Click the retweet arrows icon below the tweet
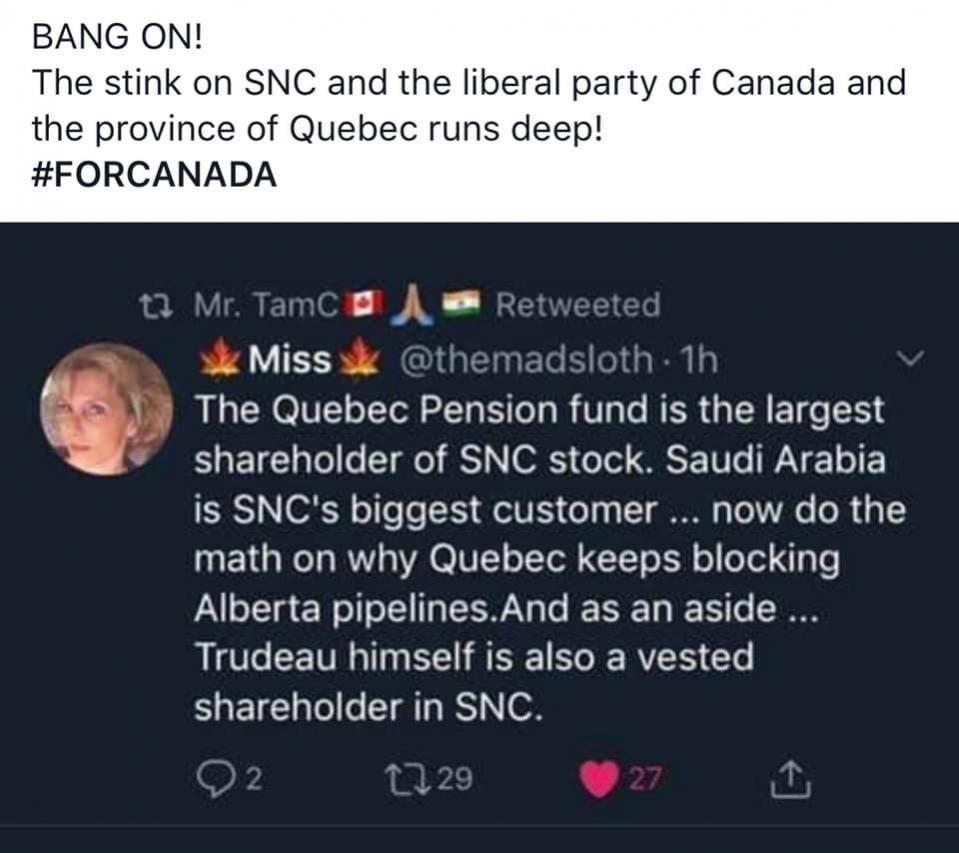The image size is (959, 853). (x=404, y=777)
